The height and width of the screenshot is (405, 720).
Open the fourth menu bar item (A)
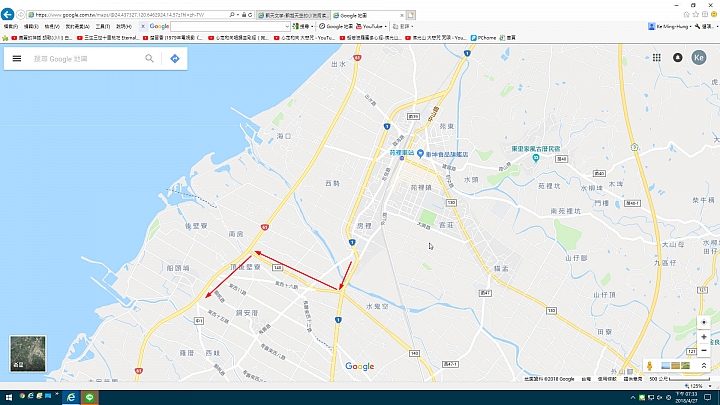77,27
